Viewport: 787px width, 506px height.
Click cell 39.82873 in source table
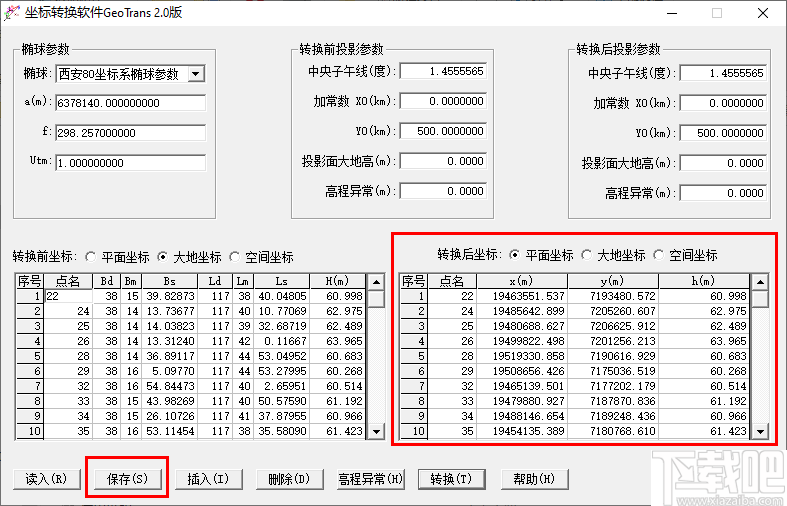pos(170,296)
